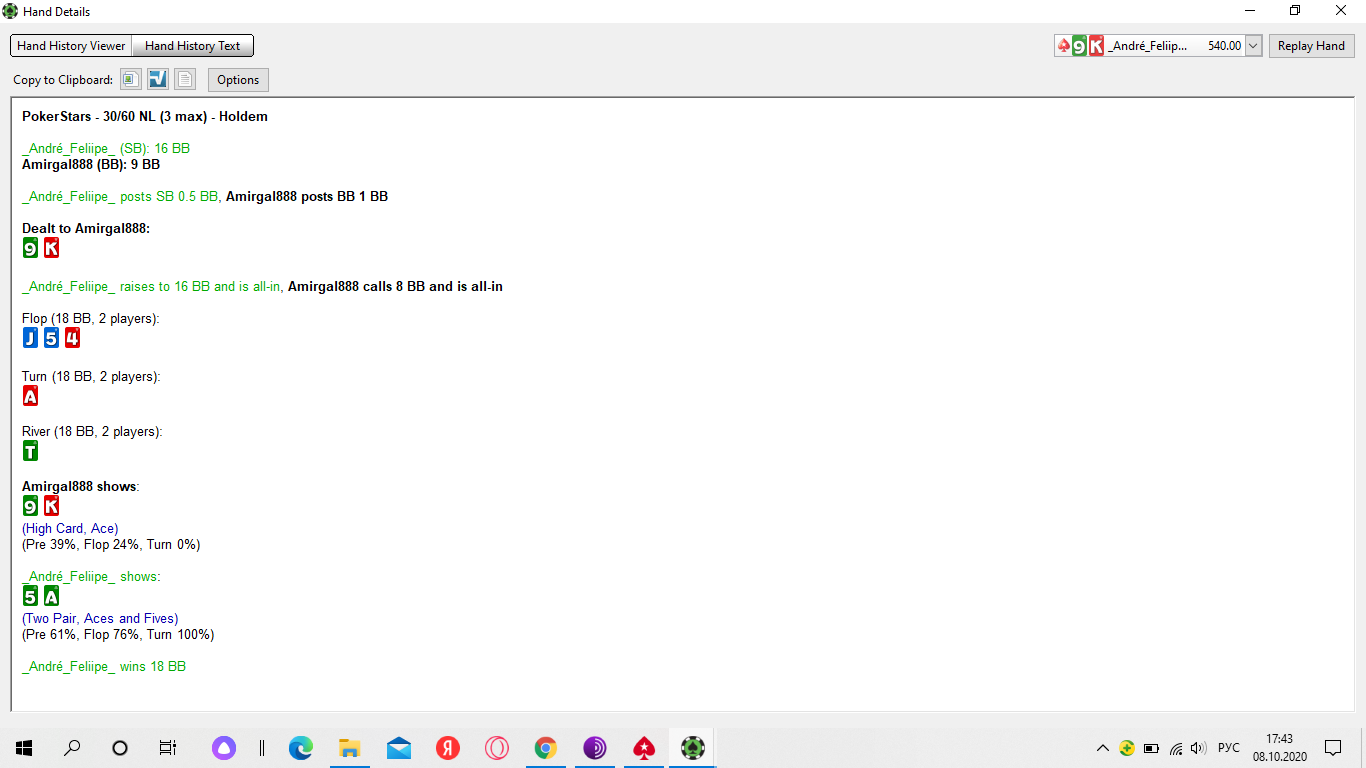Open Task View on taskbar
Image resolution: width=1366 pixels, height=768 pixels.
(168, 747)
